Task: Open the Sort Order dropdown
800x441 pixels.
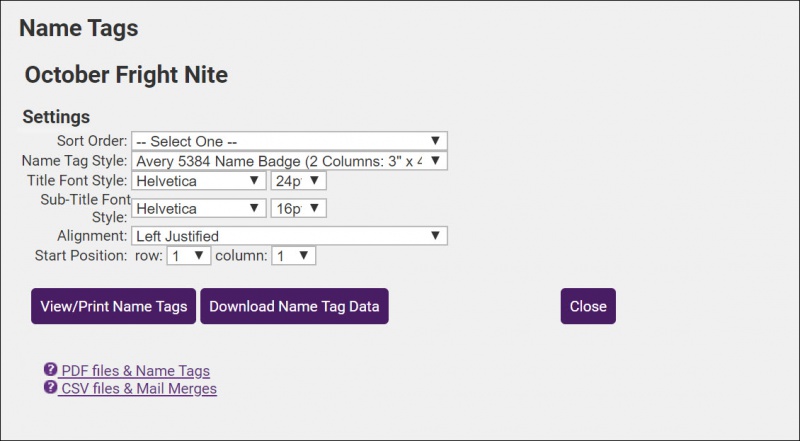Action: [x=288, y=141]
